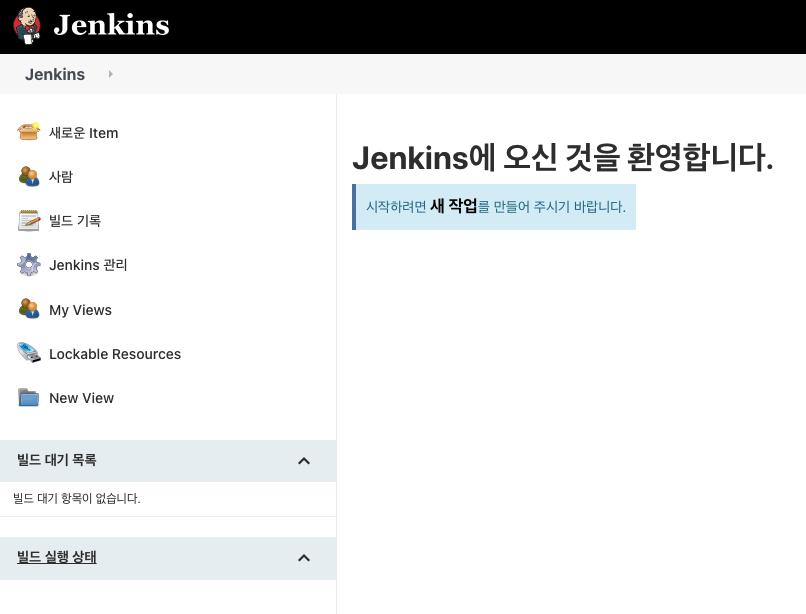Click the Jenkins에 오신 것을 환영합니다. heading
This screenshot has width=806, height=614.
(563, 157)
